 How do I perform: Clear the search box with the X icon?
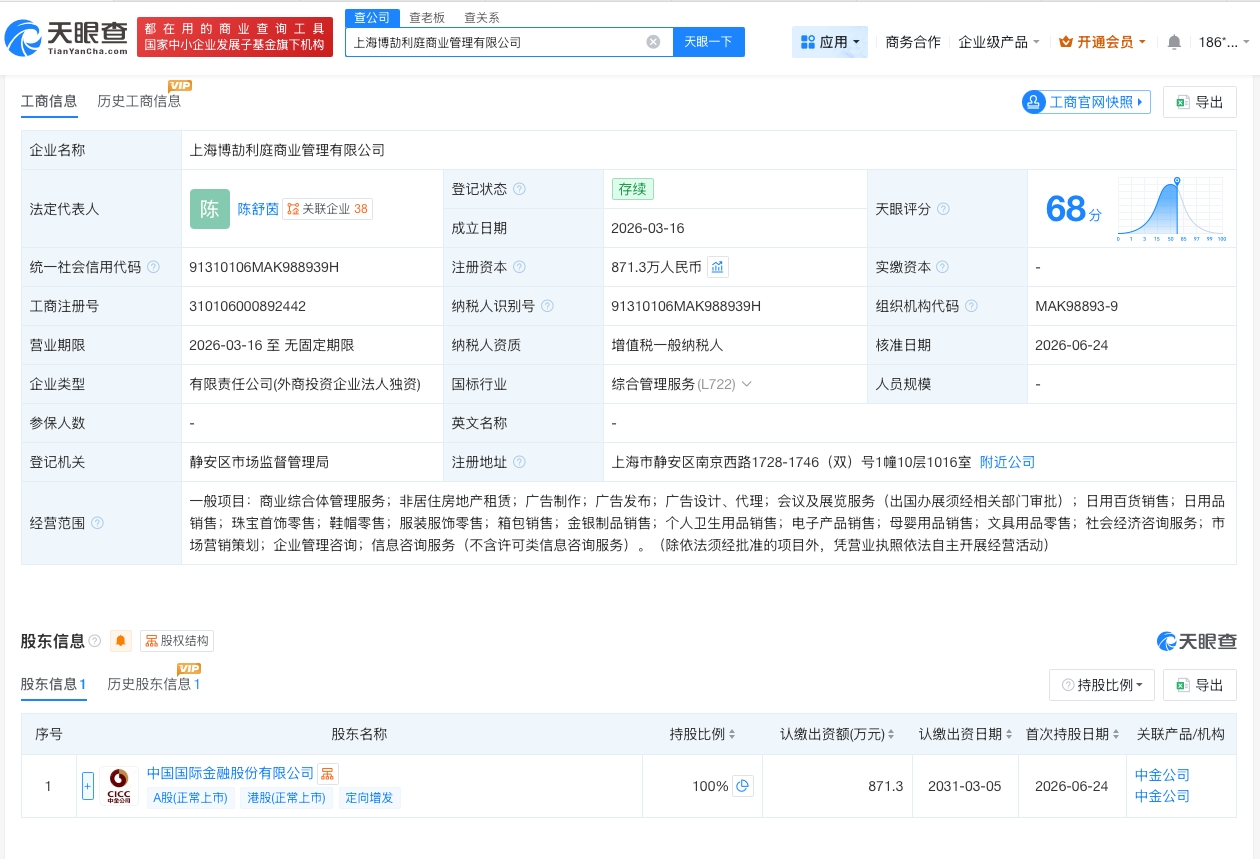[653, 42]
